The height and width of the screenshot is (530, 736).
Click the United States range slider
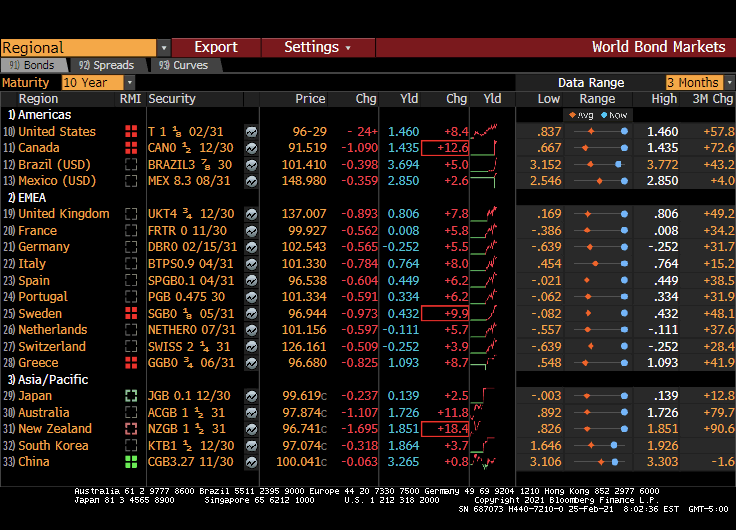pyautogui.click(x=598, y=132)
